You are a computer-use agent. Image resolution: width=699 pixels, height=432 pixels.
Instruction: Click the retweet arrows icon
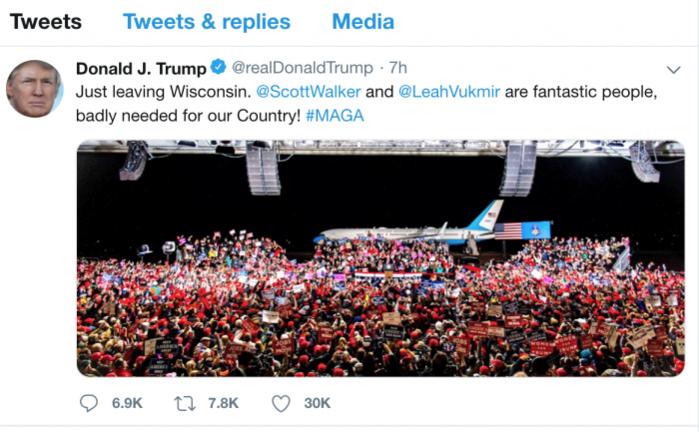[x=184, y=403]
